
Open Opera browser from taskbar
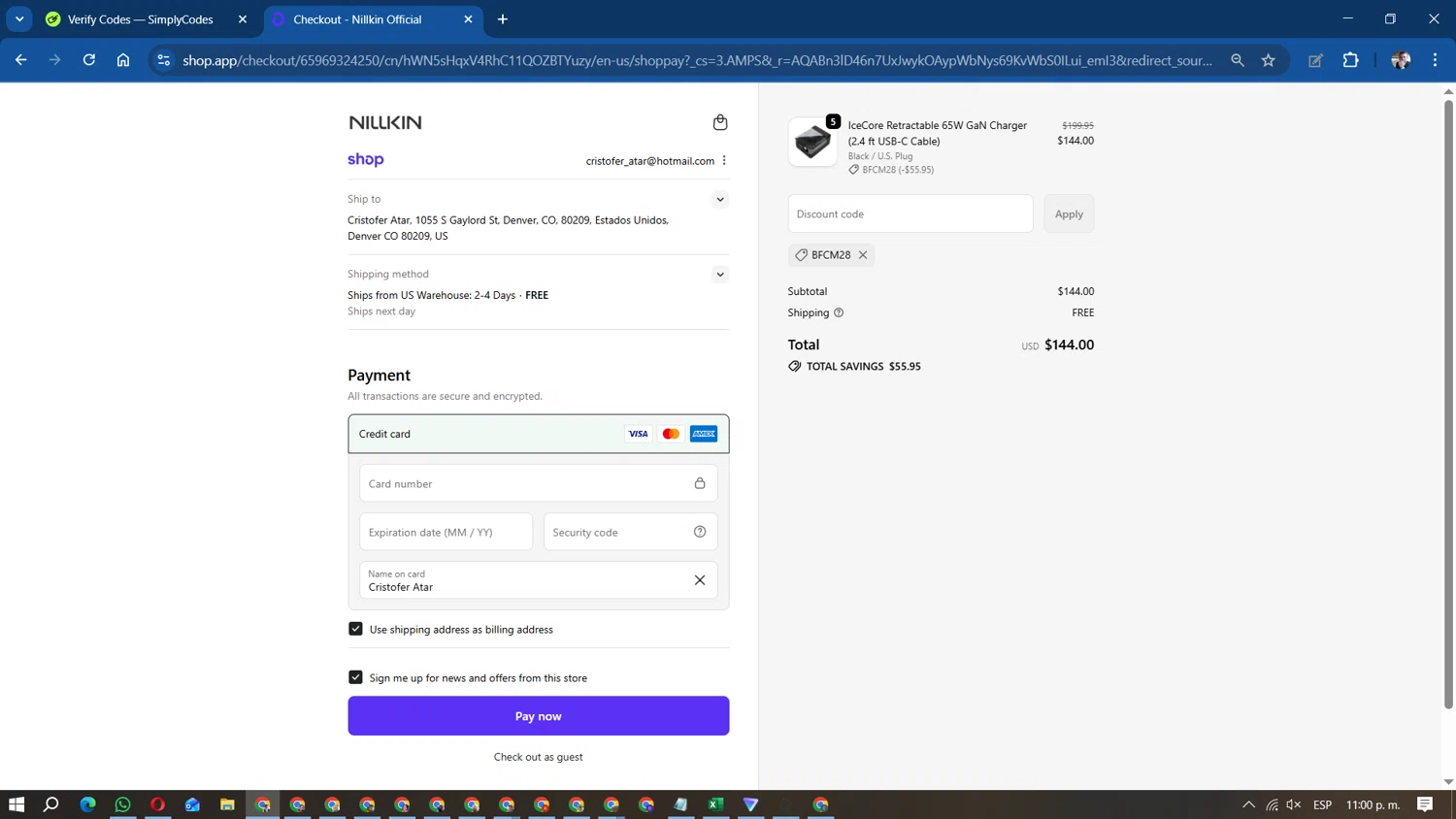pos(157,804)
